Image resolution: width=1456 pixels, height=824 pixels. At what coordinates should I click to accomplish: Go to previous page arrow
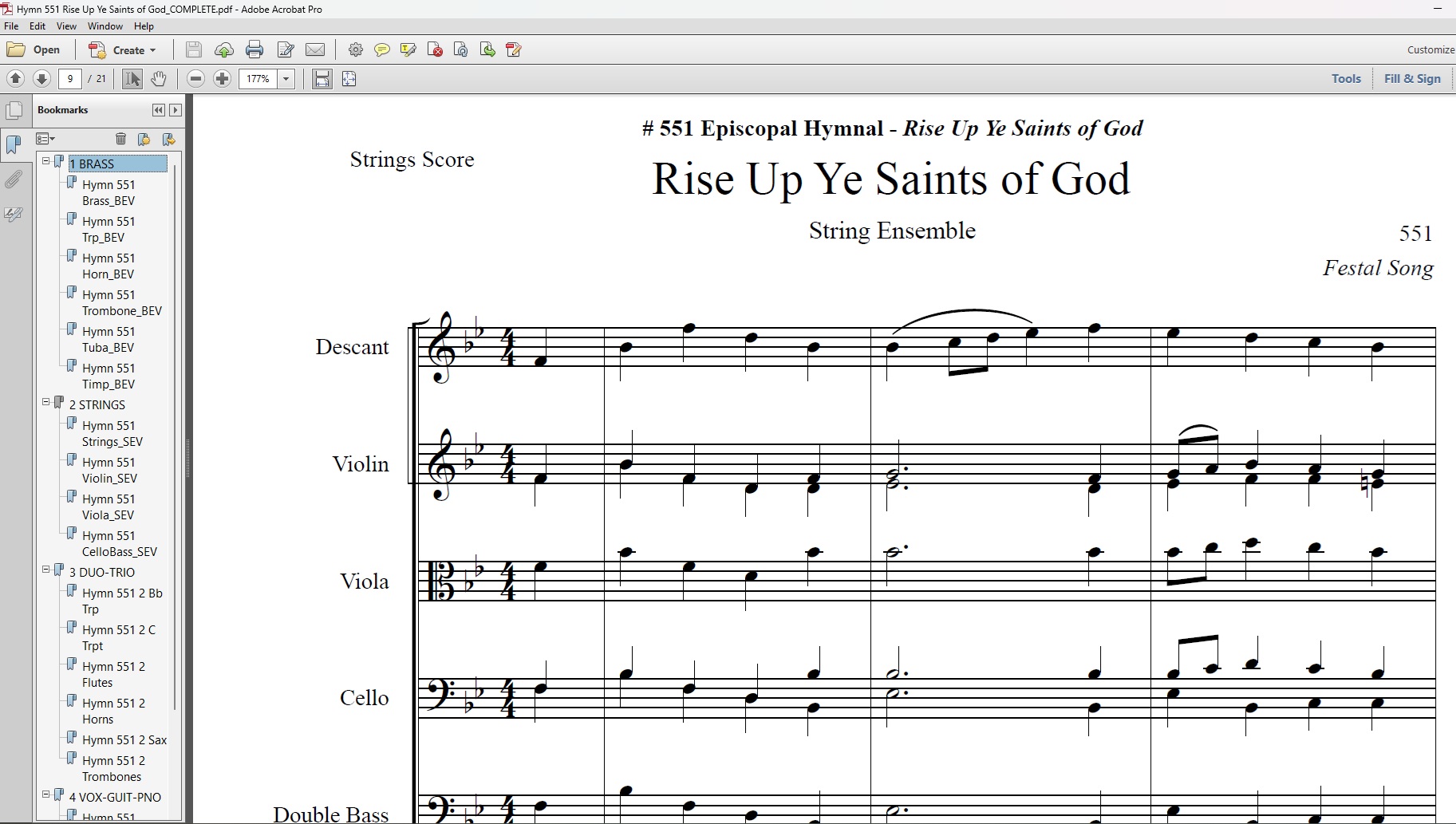(15, 79)
